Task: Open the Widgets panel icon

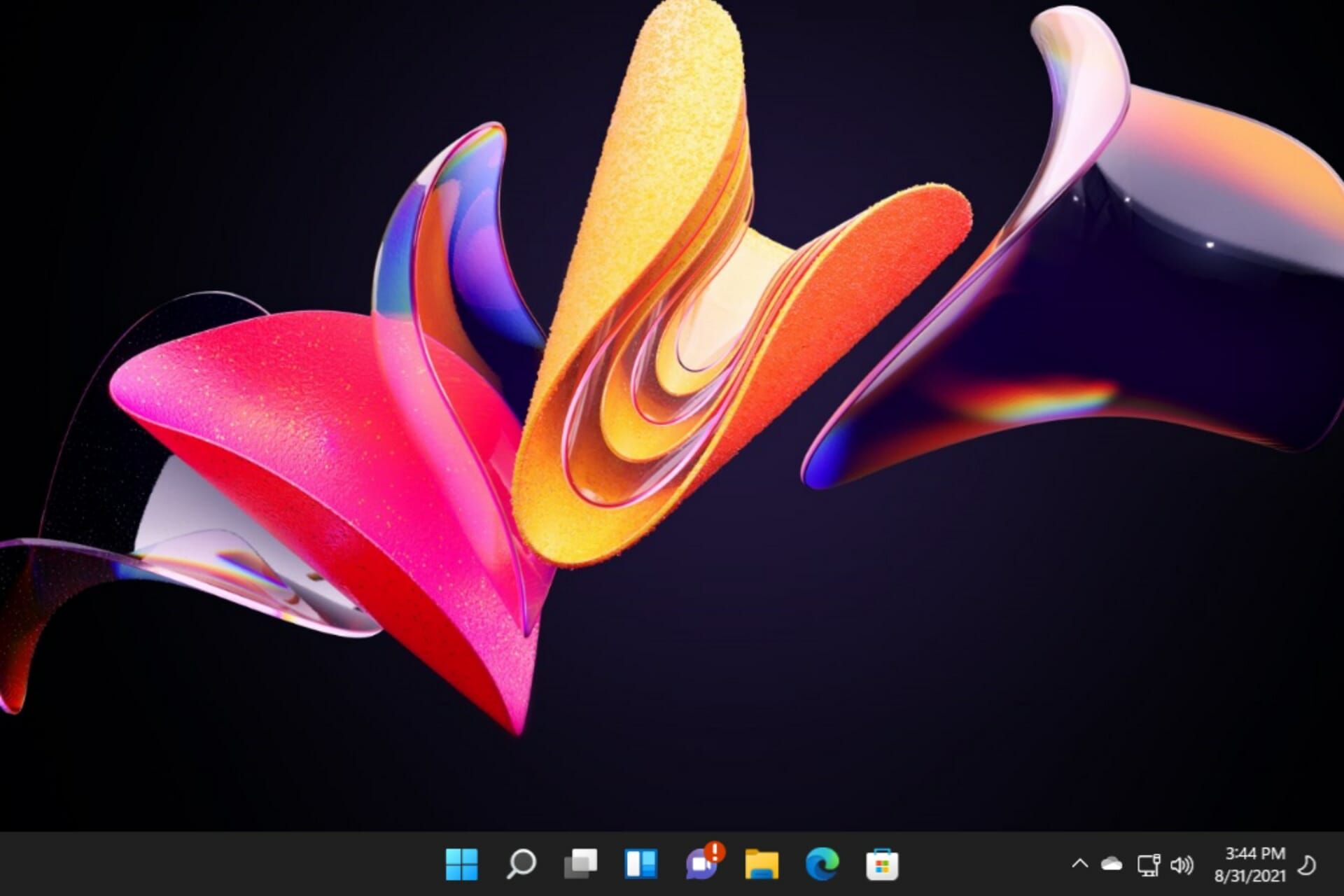Action: [640, 864]
